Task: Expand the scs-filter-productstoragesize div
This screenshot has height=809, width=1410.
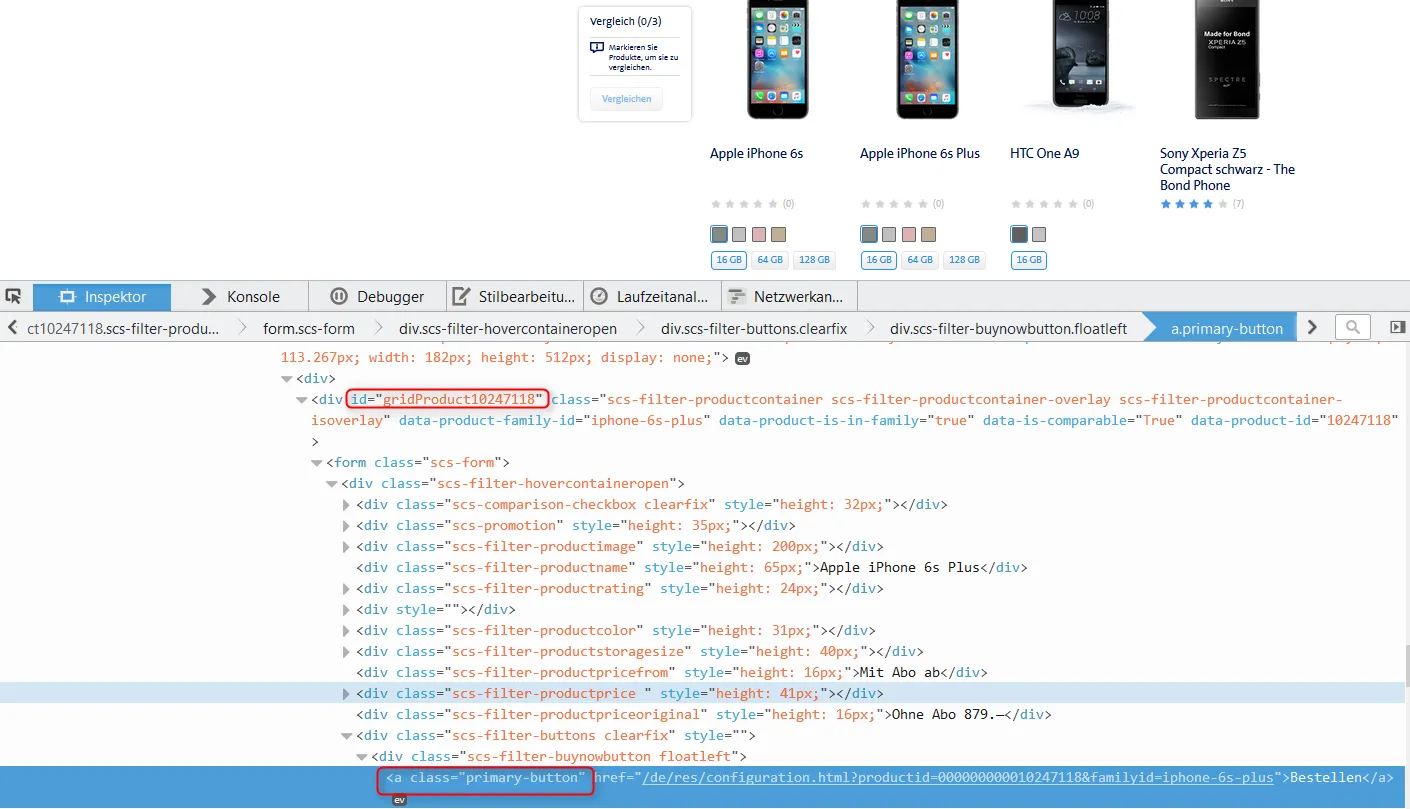Action: point(347,652)
